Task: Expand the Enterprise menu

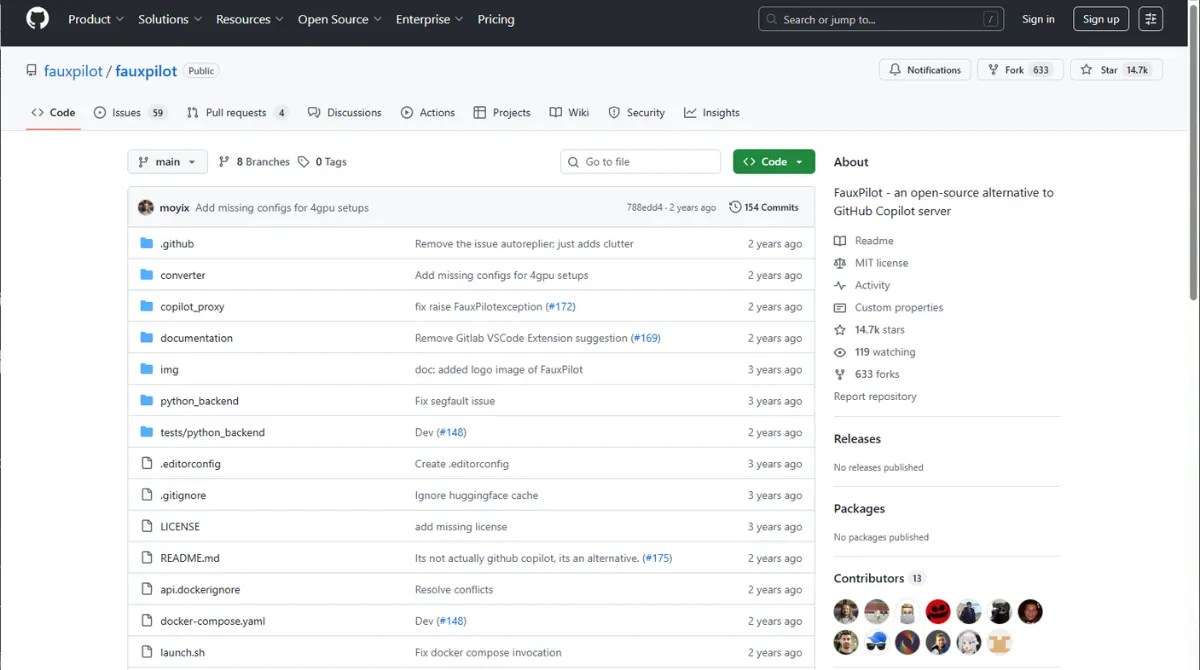Action: coord(430,19)
